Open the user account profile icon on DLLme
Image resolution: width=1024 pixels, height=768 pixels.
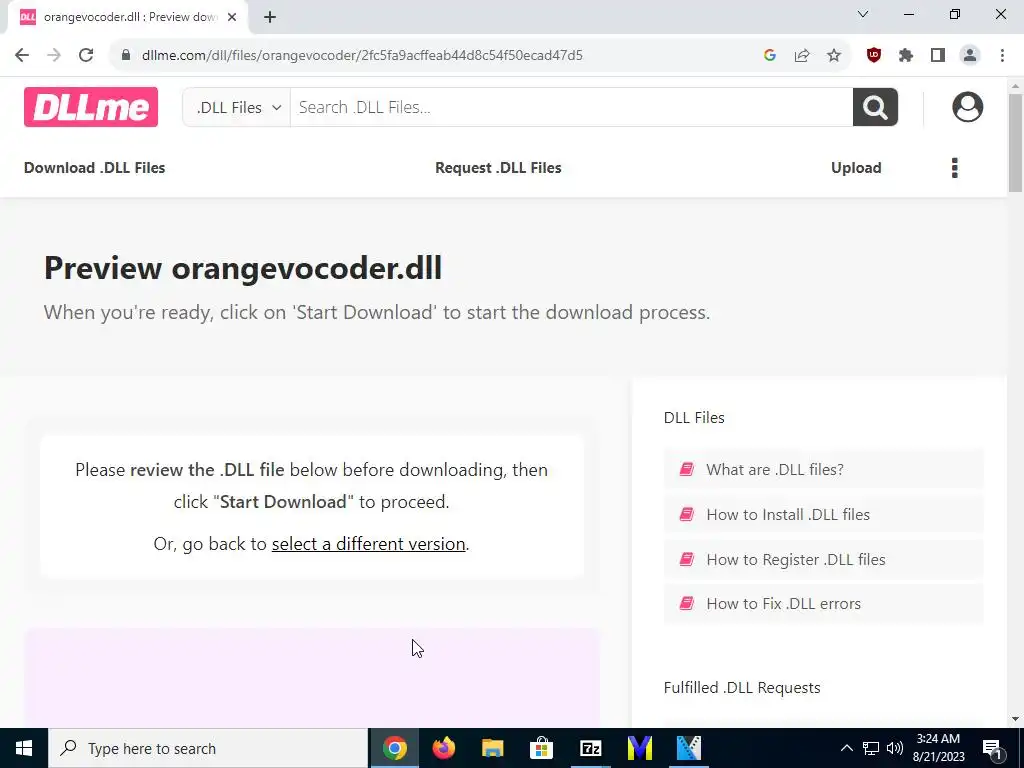coord(967,107)
